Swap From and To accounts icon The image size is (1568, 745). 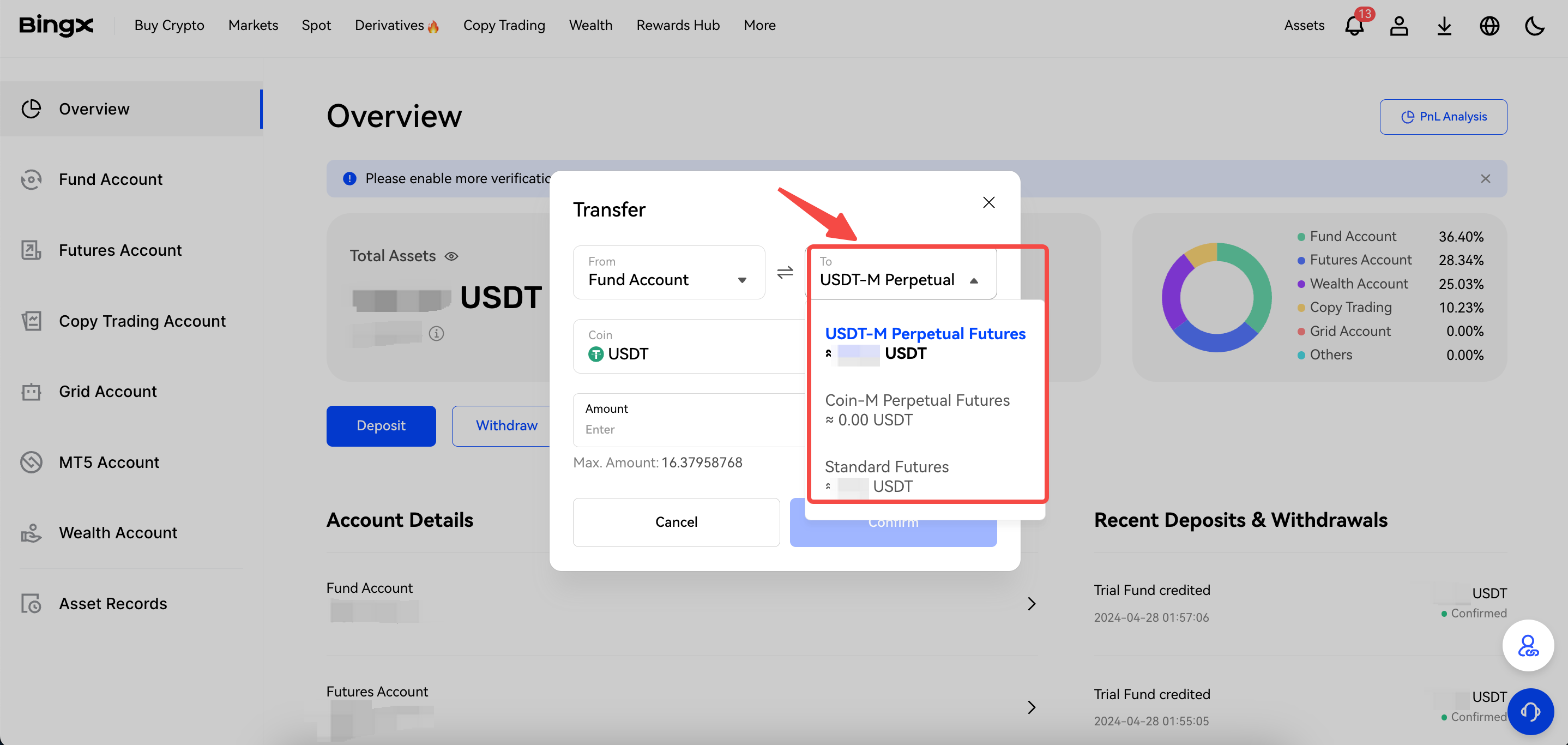(785, 272)
